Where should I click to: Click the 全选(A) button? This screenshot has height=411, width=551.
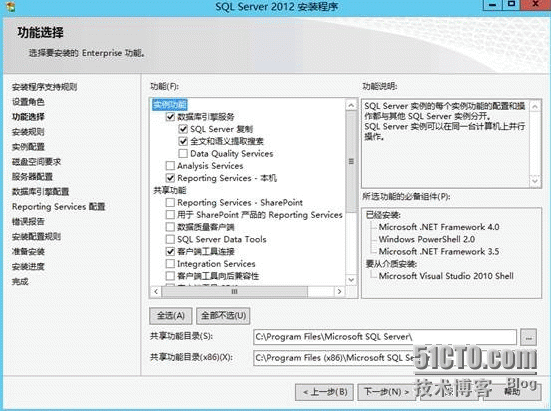coord(171,316)
